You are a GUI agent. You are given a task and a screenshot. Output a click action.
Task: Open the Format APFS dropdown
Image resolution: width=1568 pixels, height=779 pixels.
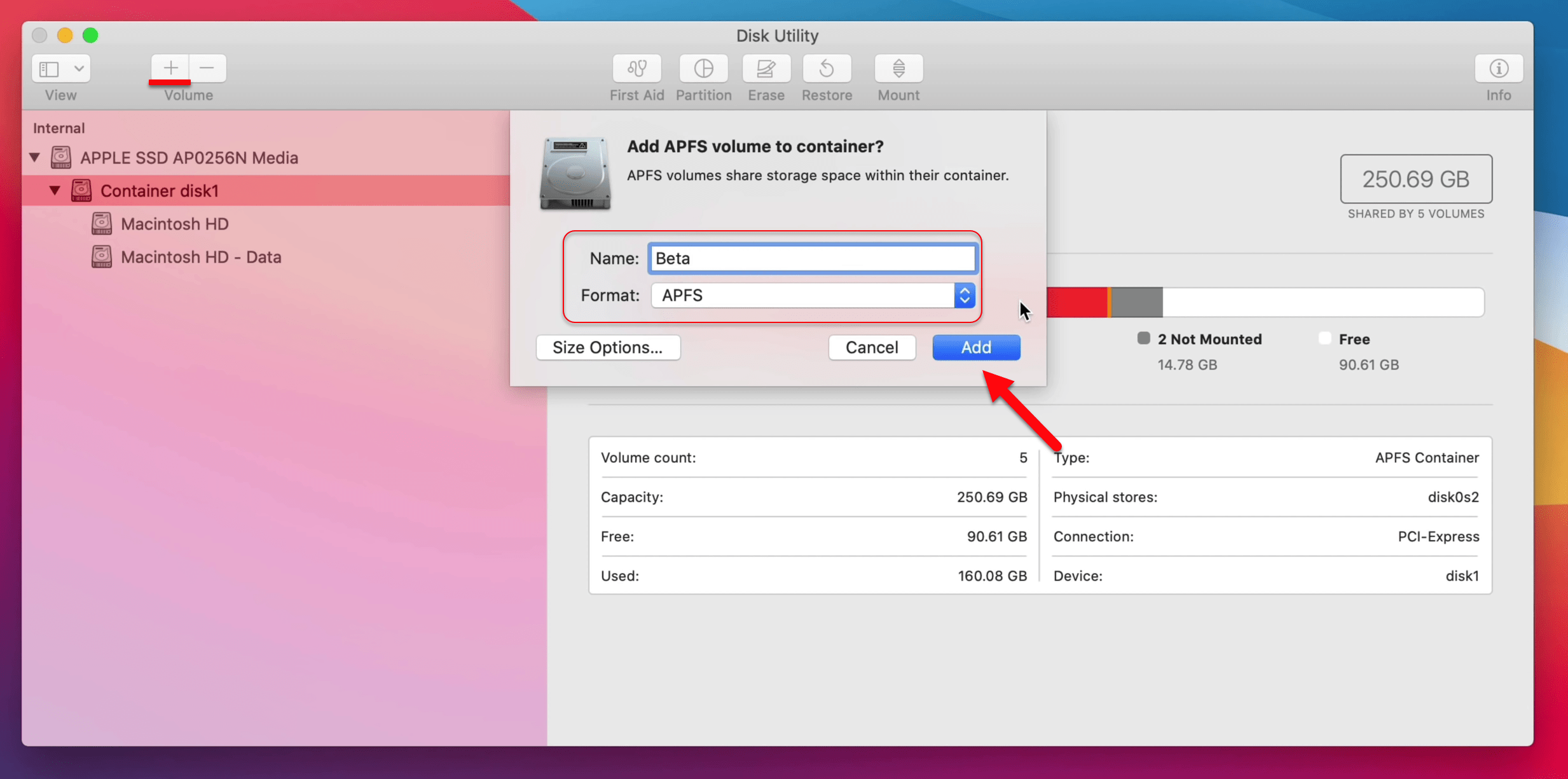point(813,295)
